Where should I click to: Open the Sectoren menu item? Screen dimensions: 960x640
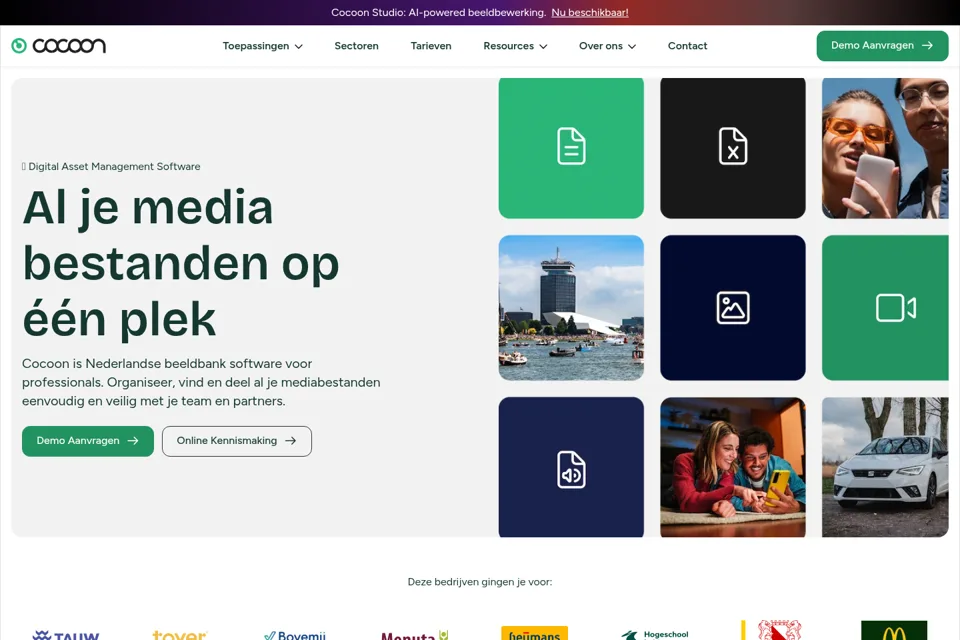[x=356, y=46]
